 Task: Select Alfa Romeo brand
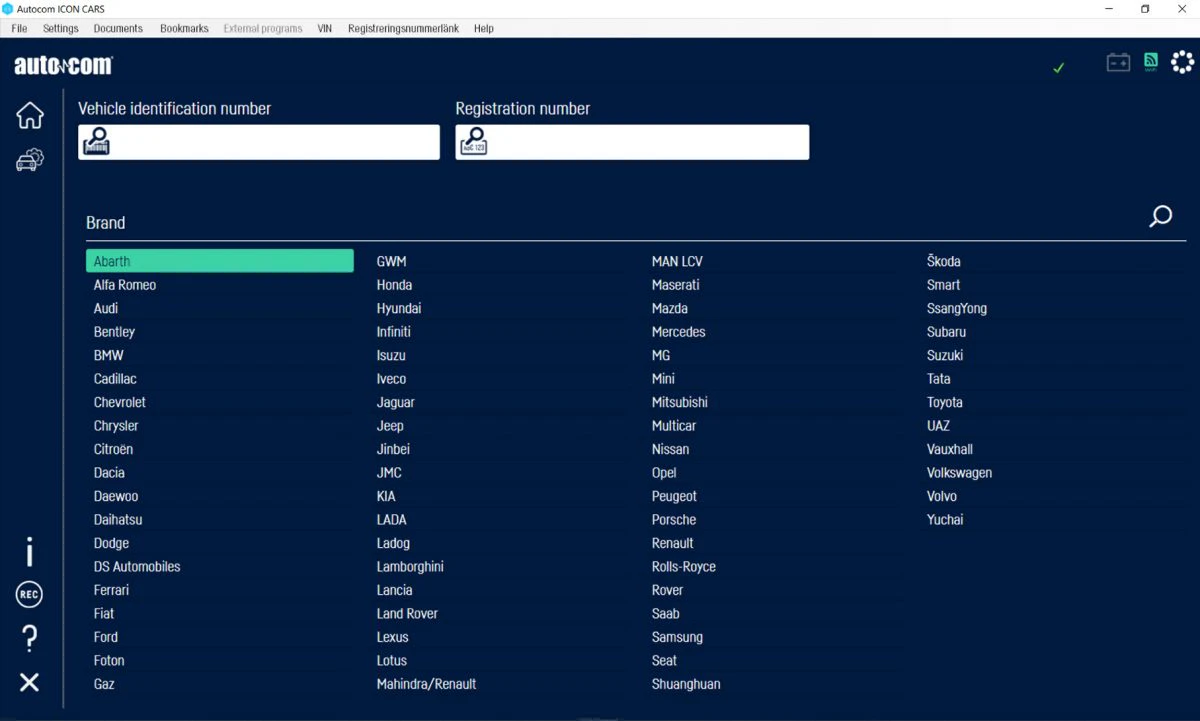coord(125,285)
